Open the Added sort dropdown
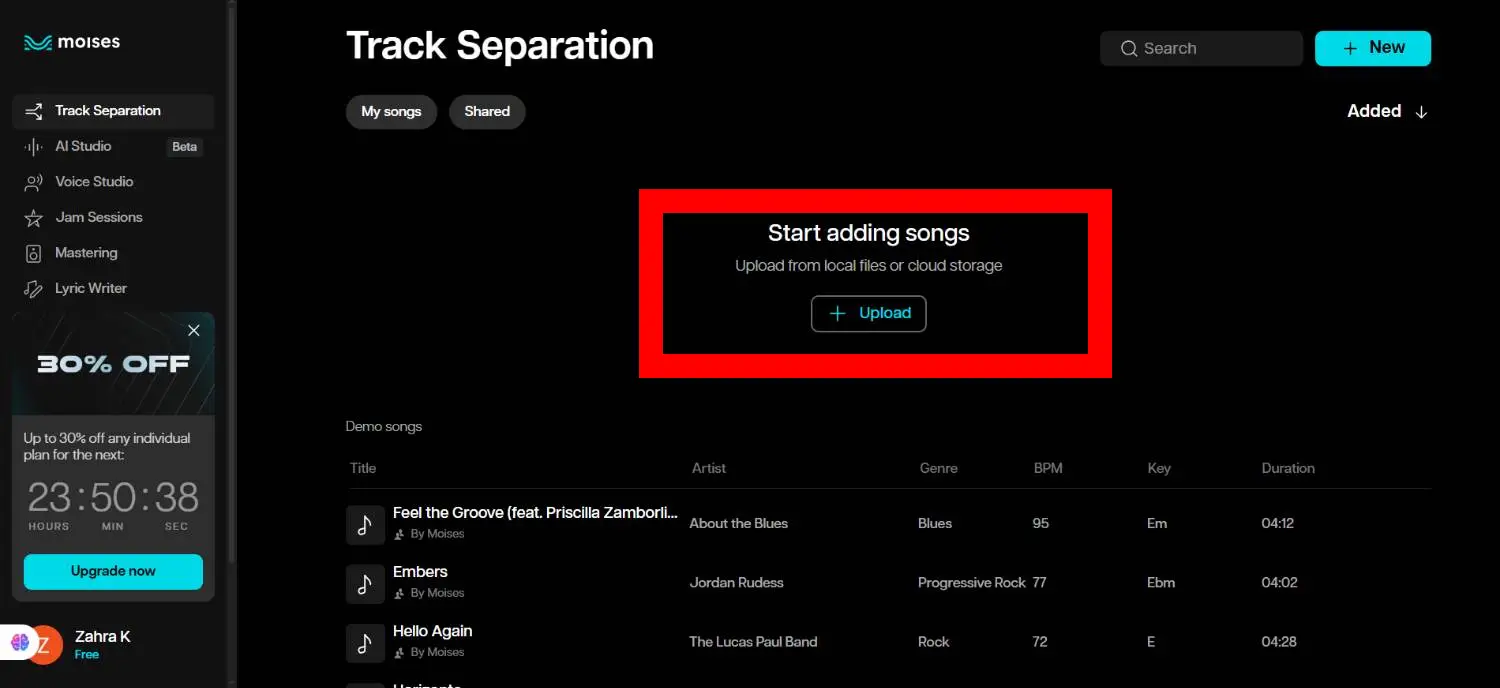Screen dimensions: 1500x688 [1387, 112]
